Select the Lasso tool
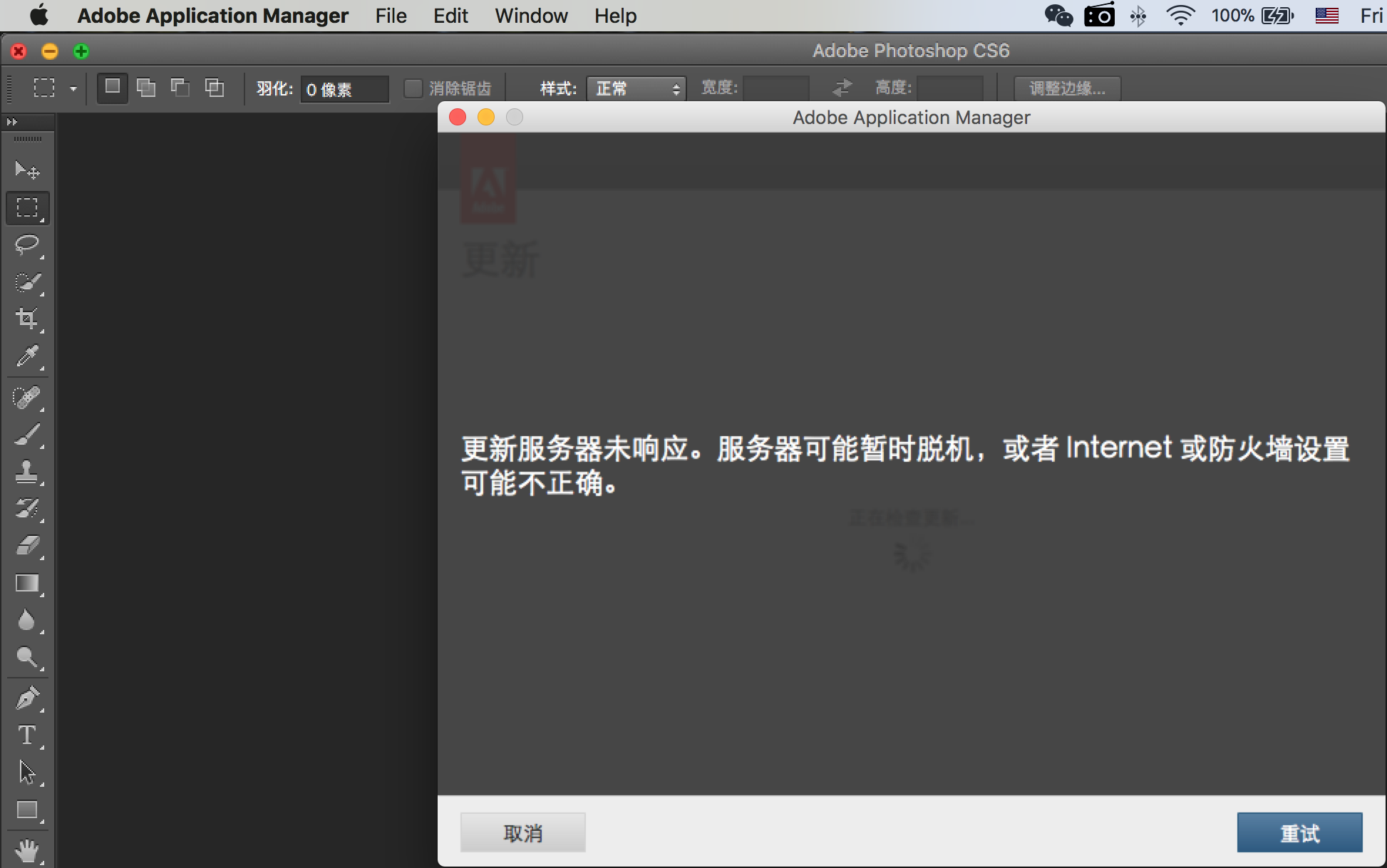 (x=28, y=245)
